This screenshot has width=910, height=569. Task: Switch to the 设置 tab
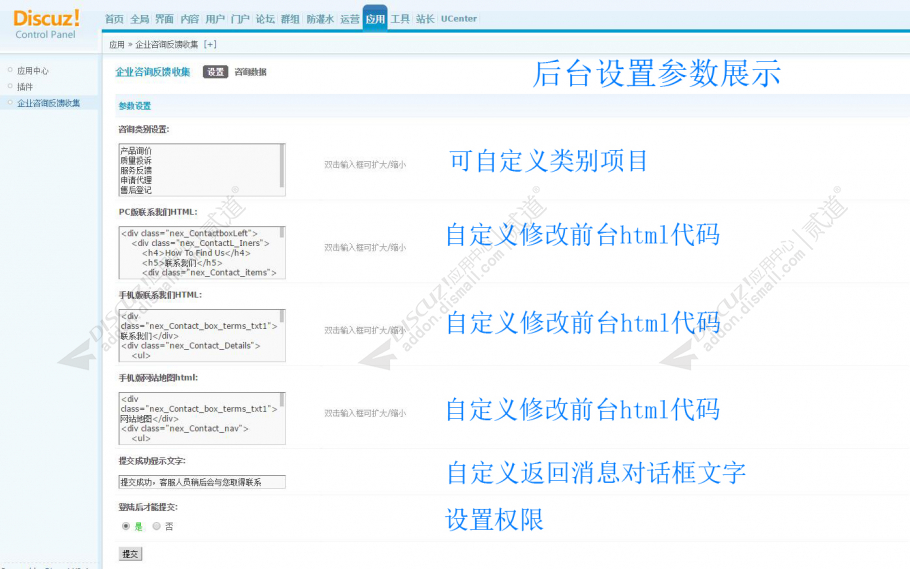pos(215,72)
